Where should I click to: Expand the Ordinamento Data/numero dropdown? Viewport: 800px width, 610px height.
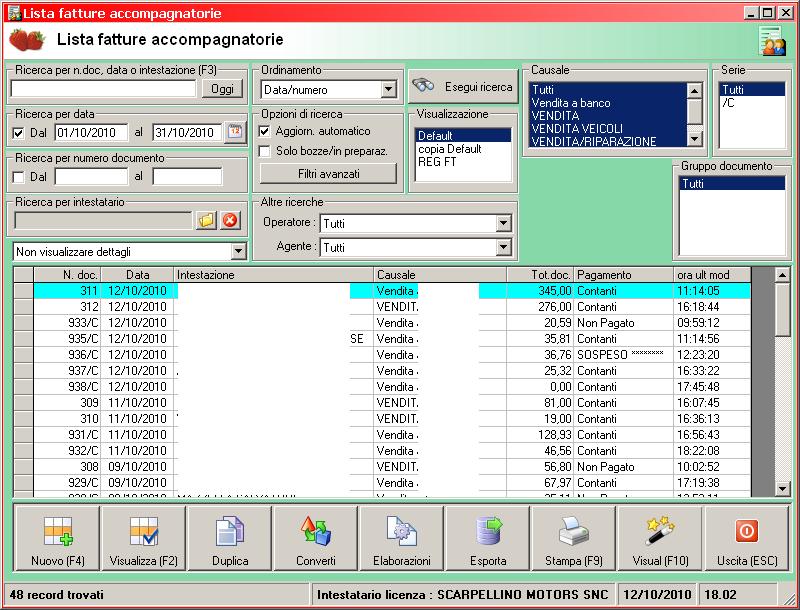pos(388,90)
